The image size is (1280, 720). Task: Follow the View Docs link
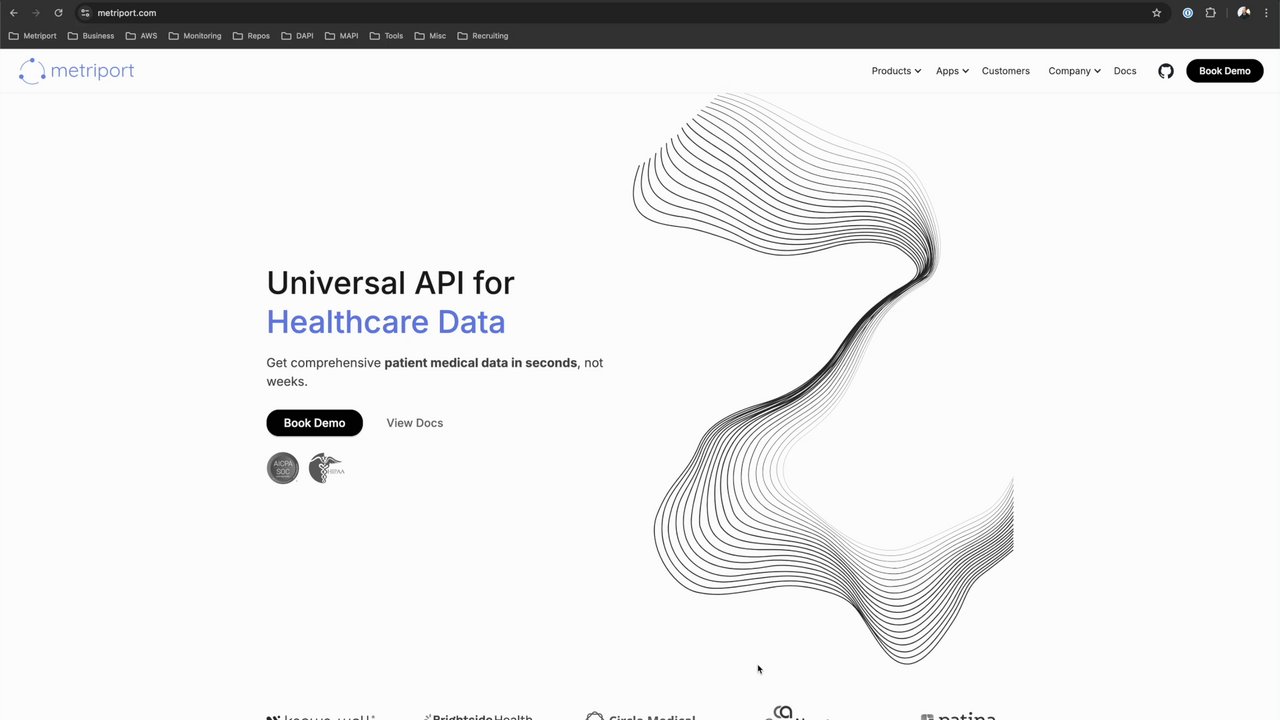pos(415,423)
